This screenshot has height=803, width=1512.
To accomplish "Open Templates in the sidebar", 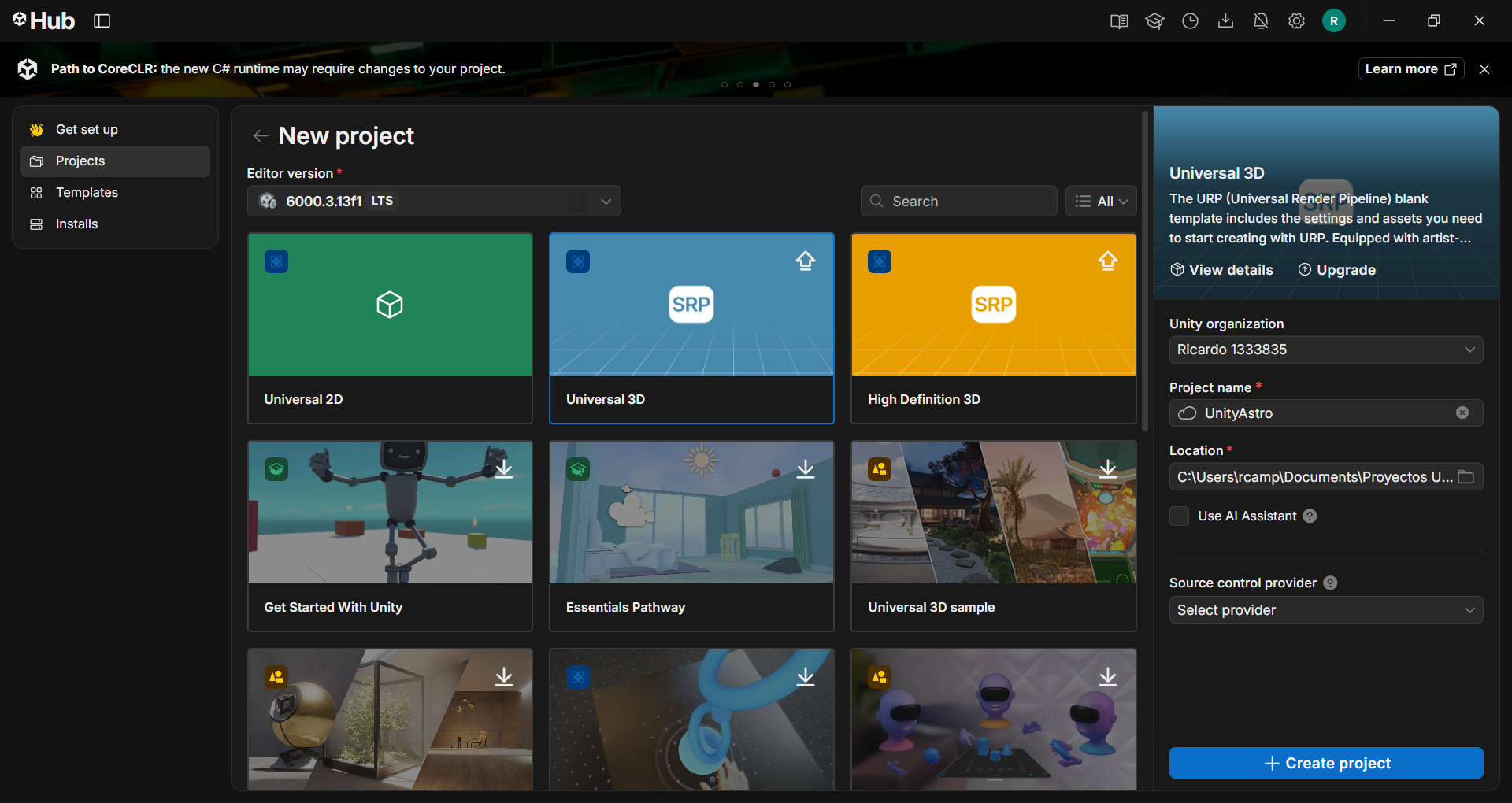I will pos(115,192).
